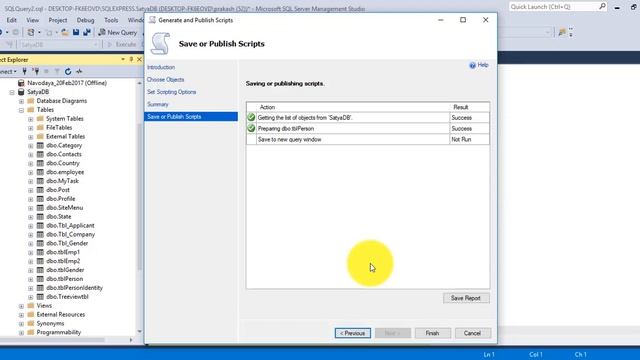The height and width of the screenshot is (360, 640).
Task: Close the Object Explorer panel
Action: [x=139, y=60]
